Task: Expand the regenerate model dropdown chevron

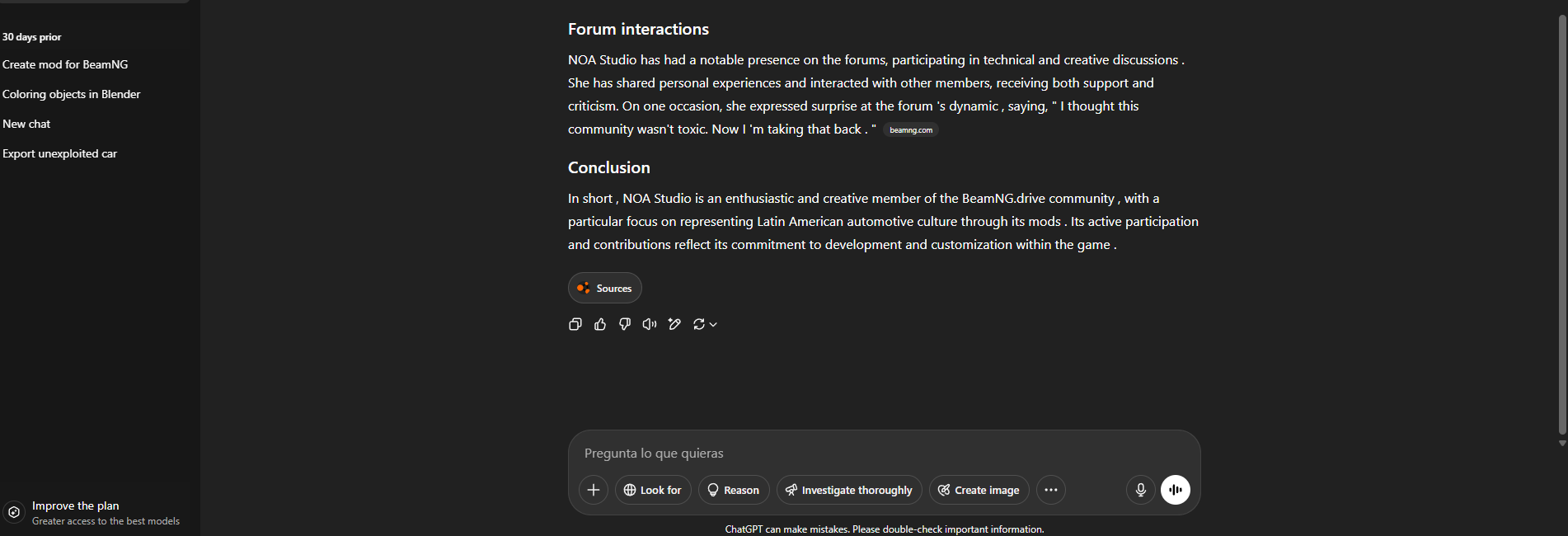Action: coord(713,324)
